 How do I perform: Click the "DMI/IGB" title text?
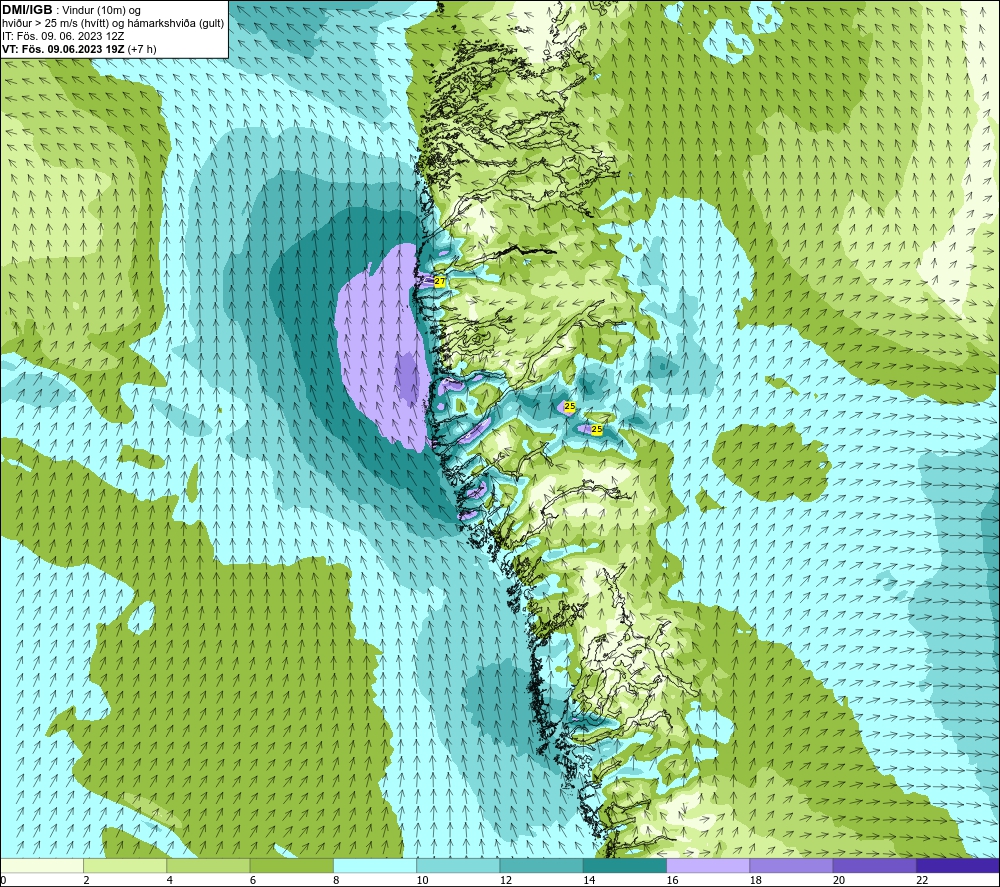[x=27, y=10]
